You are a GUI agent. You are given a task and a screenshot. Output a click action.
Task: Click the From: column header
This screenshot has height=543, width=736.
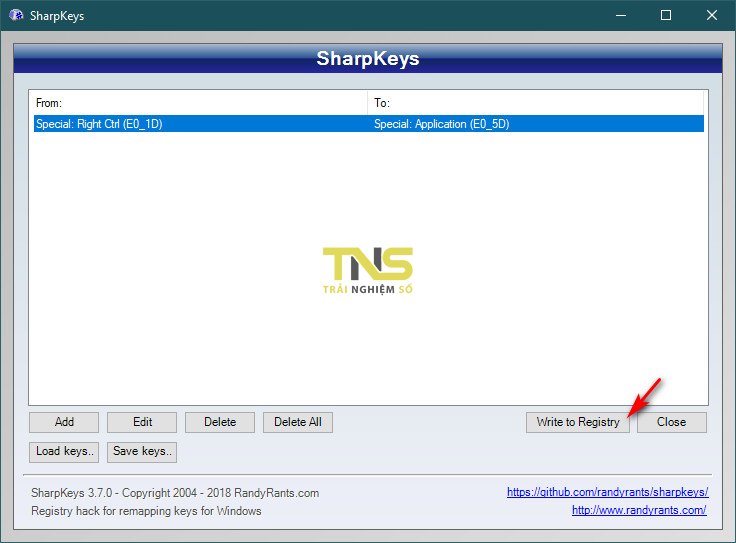(200, 103)
